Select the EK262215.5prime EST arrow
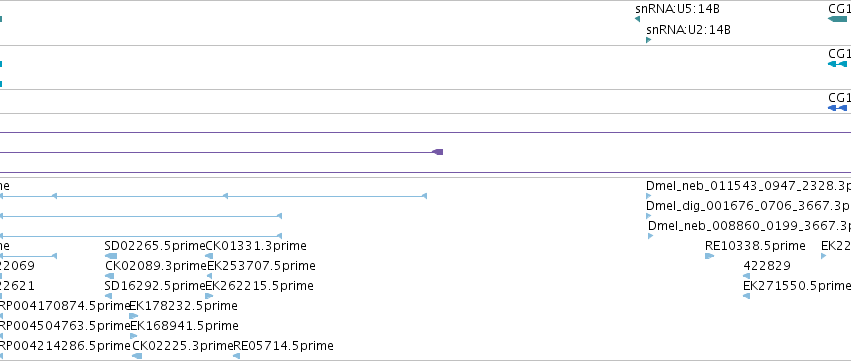 click(209, 296)
